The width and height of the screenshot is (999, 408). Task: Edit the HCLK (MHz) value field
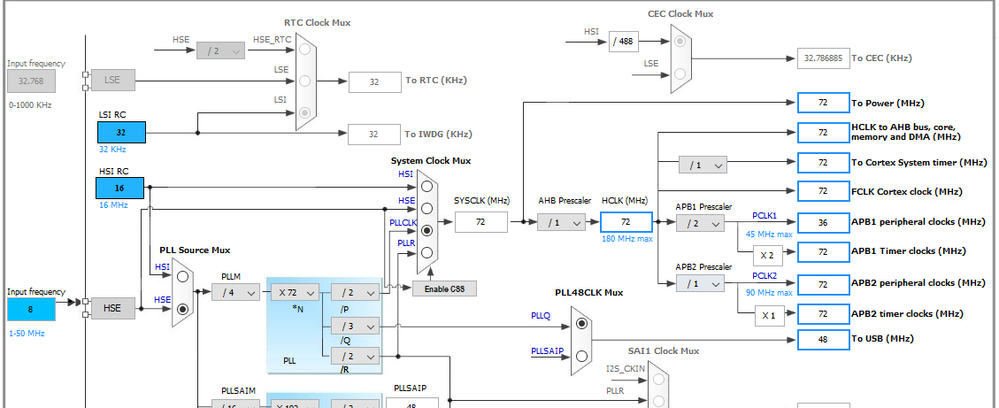pyautogui.click(x=626, y=222)
